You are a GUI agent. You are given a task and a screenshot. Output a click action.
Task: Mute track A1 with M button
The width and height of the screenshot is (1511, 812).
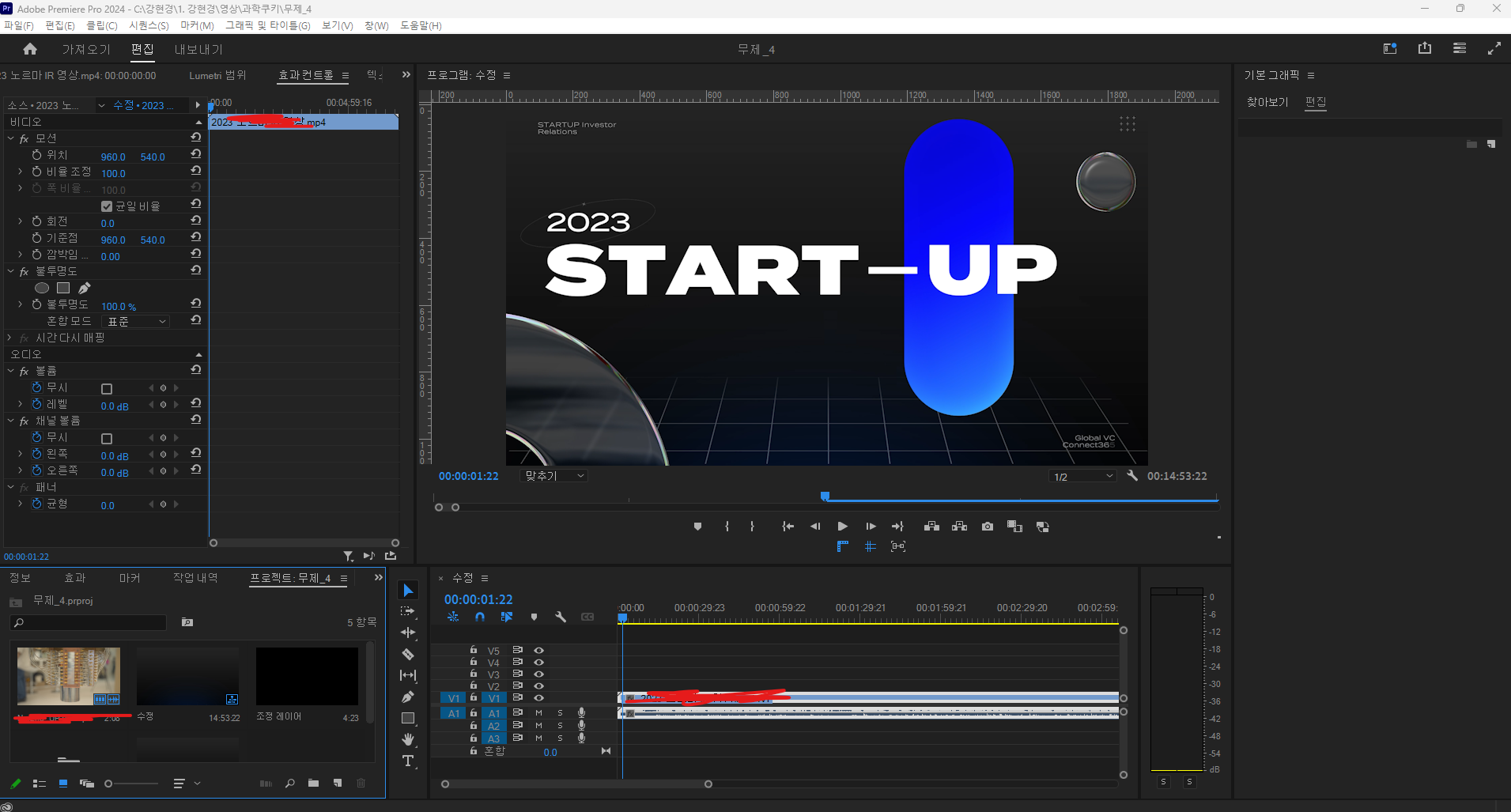click(538, 713)
